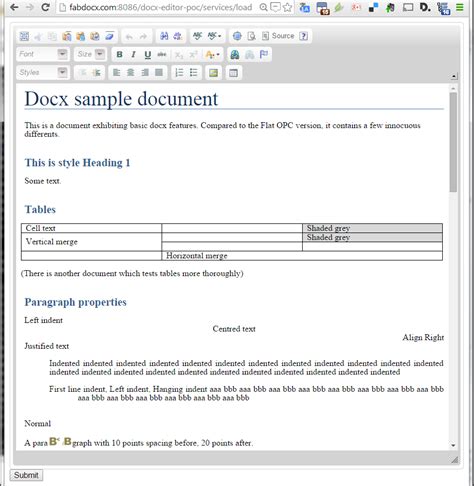The width and height of the screenshot is (474, 486).
Task: Click the 'Vertical merge' table cell
Action: click(x=91, y=242)
